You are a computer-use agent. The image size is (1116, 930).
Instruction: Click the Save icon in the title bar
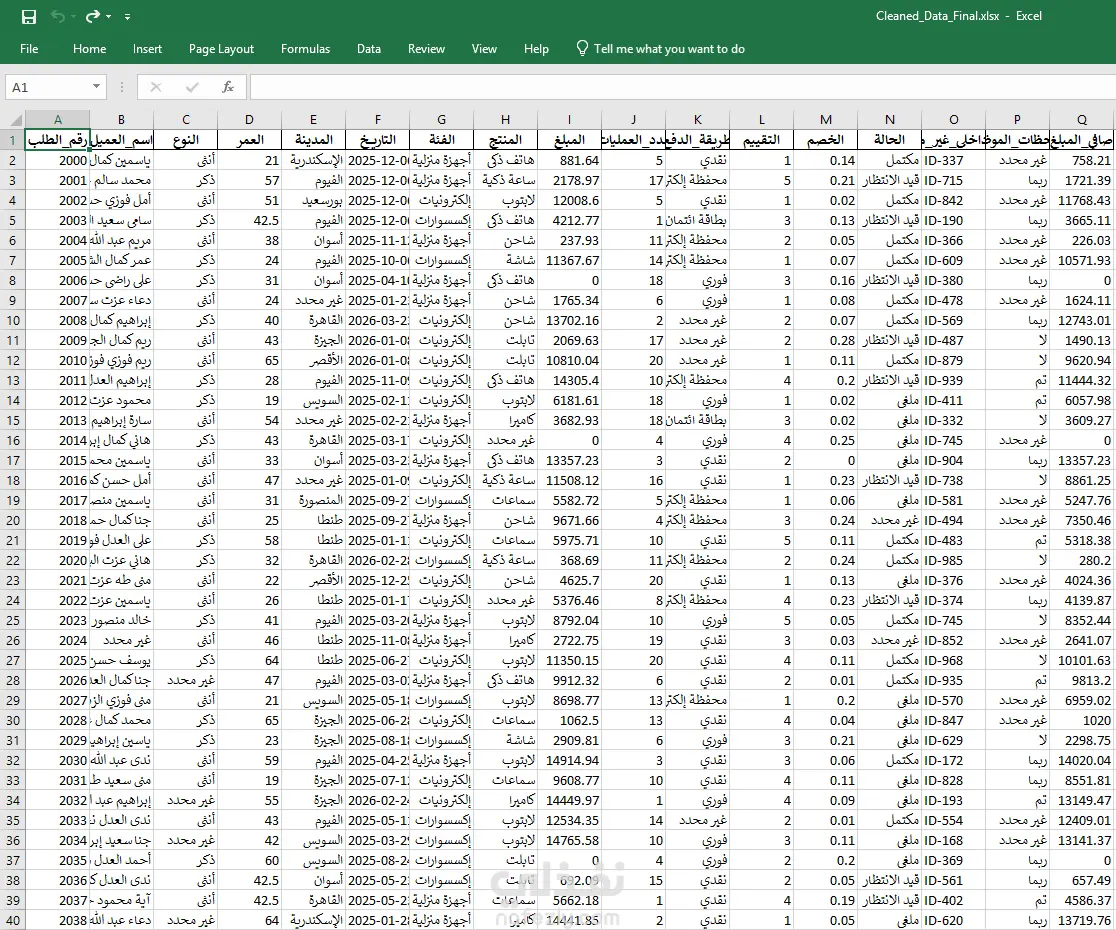28,16
